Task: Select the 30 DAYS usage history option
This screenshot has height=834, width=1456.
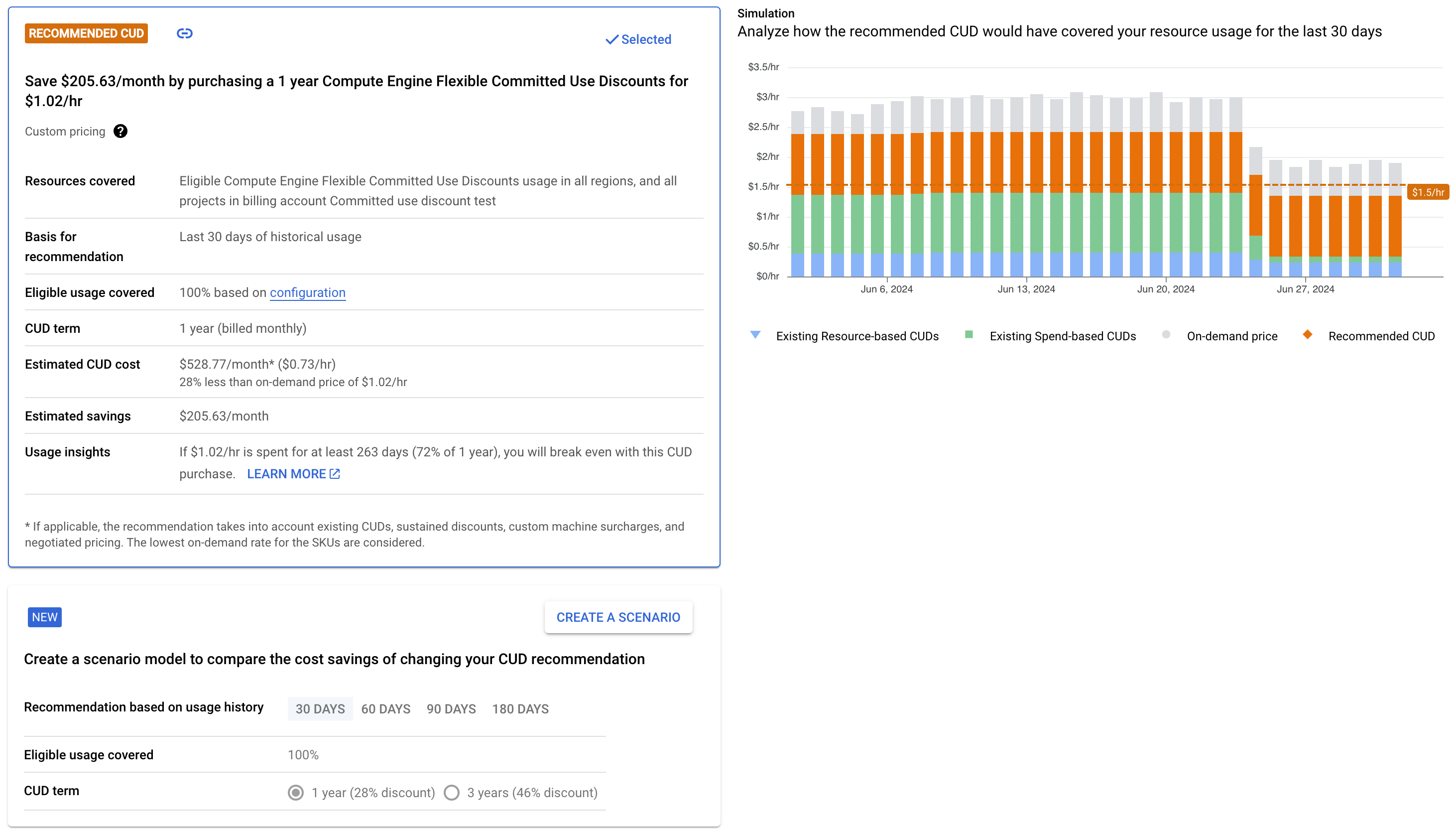Action: click(320, 709)
